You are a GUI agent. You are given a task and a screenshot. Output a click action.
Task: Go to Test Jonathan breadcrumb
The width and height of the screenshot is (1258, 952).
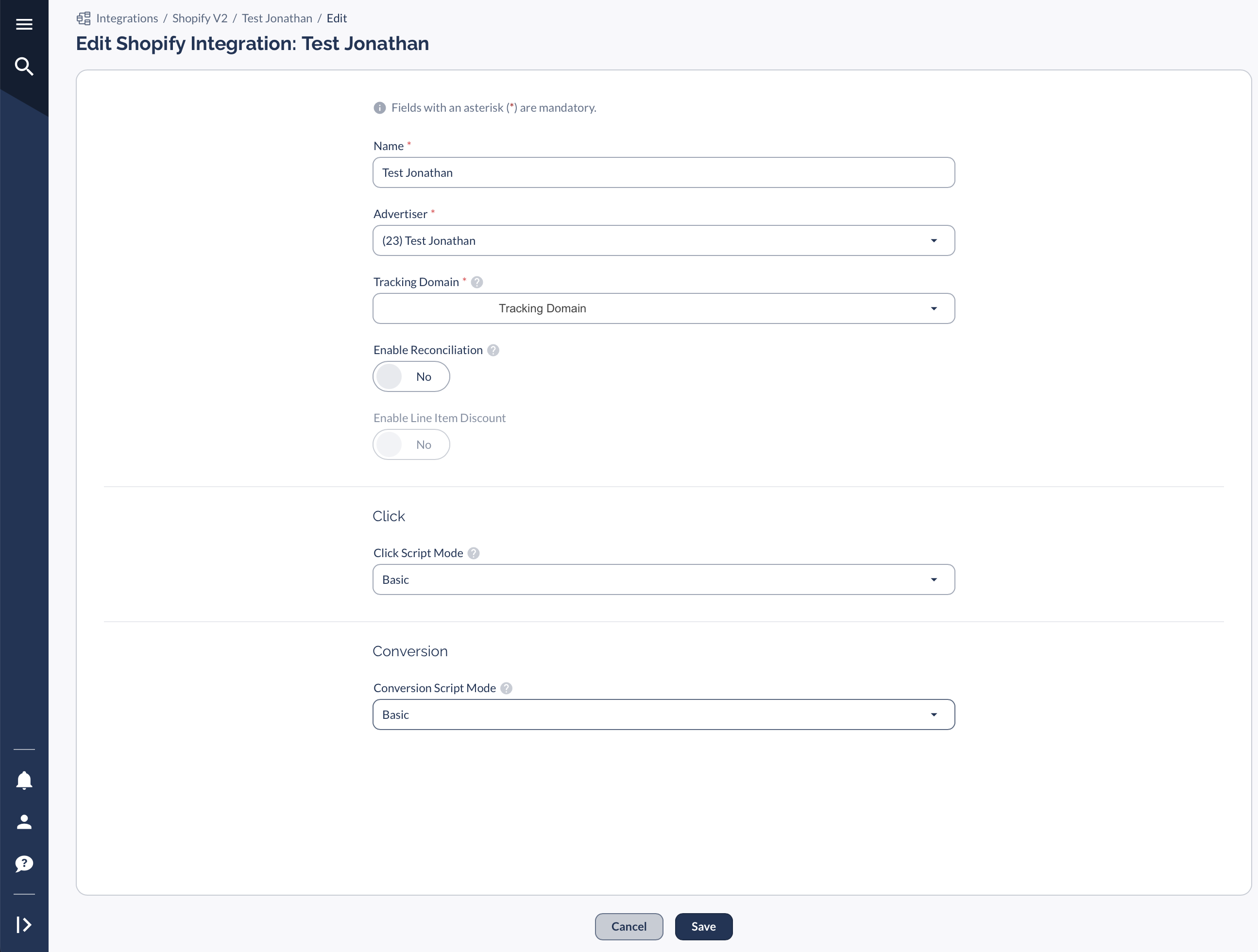277,18
